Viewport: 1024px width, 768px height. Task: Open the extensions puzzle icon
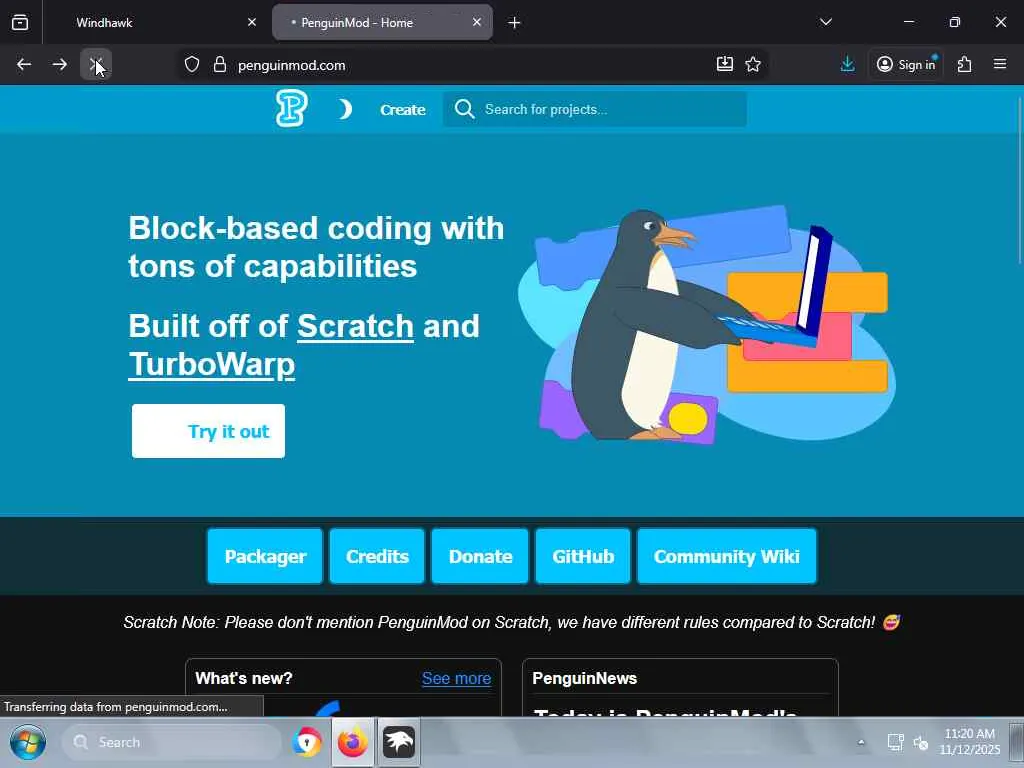pyautogui.click(x=964, y=64)
